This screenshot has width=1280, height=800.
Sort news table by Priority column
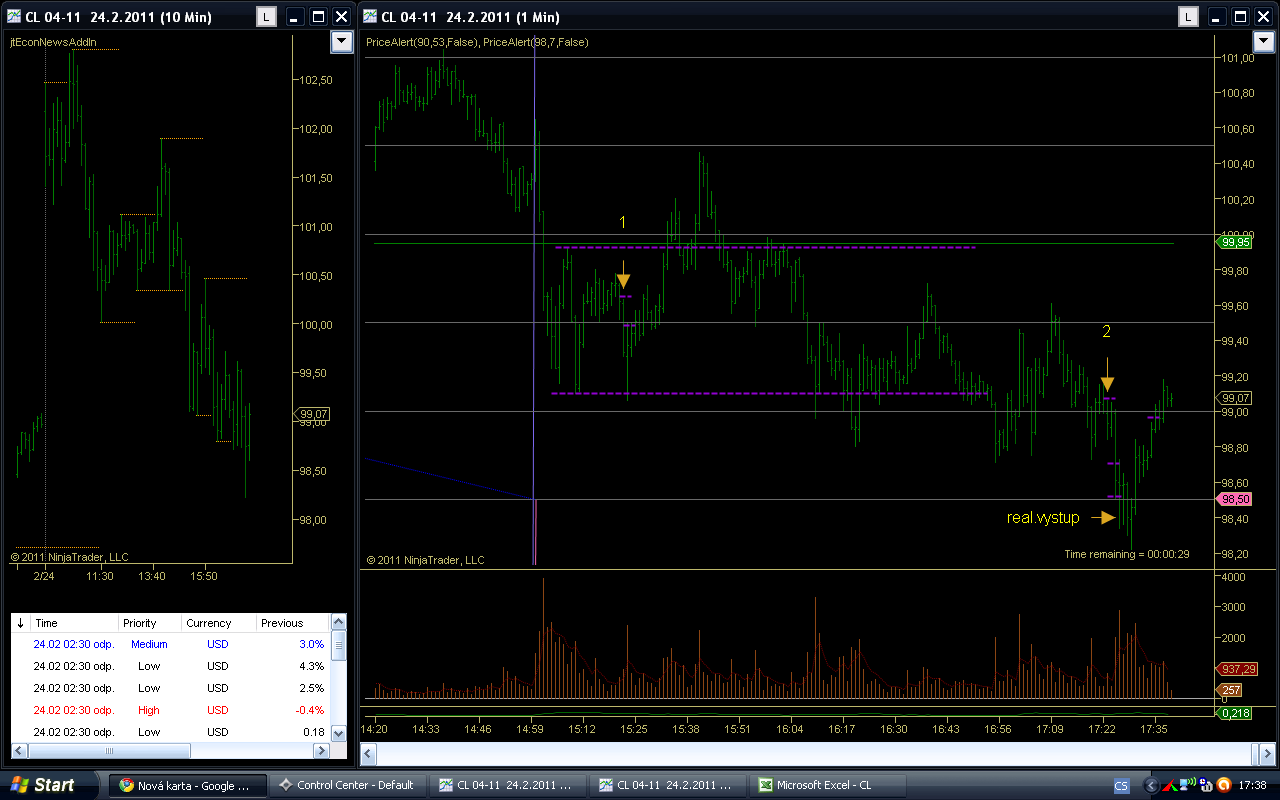pyautogui.click(x=148, y=623)
